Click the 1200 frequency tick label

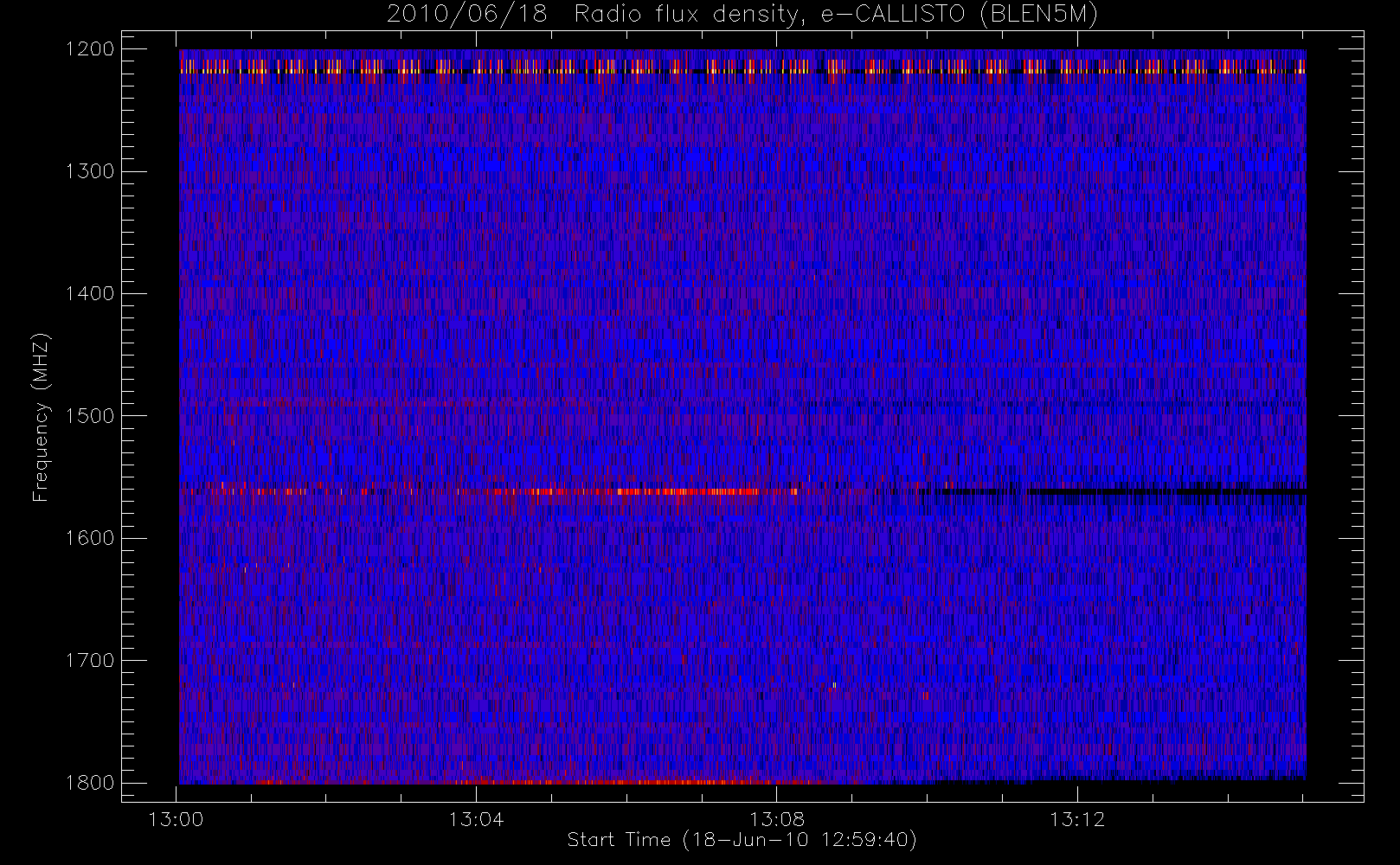click(90, 49)
